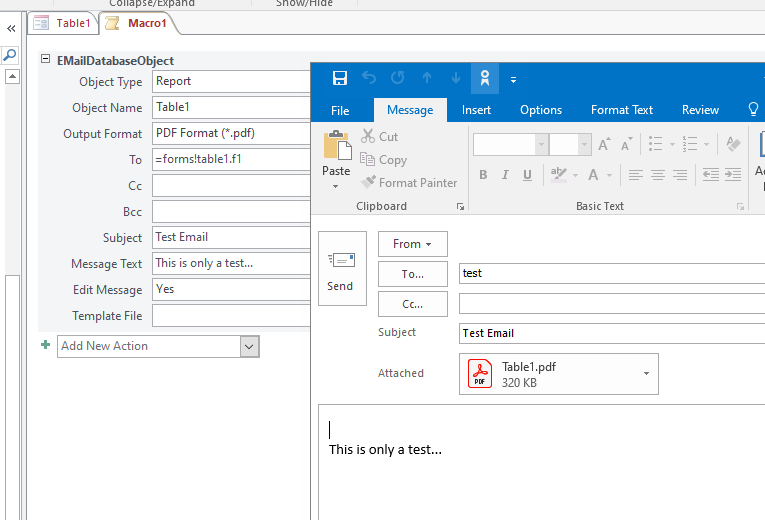Open the font color dropdown arrow

[609, 175]
